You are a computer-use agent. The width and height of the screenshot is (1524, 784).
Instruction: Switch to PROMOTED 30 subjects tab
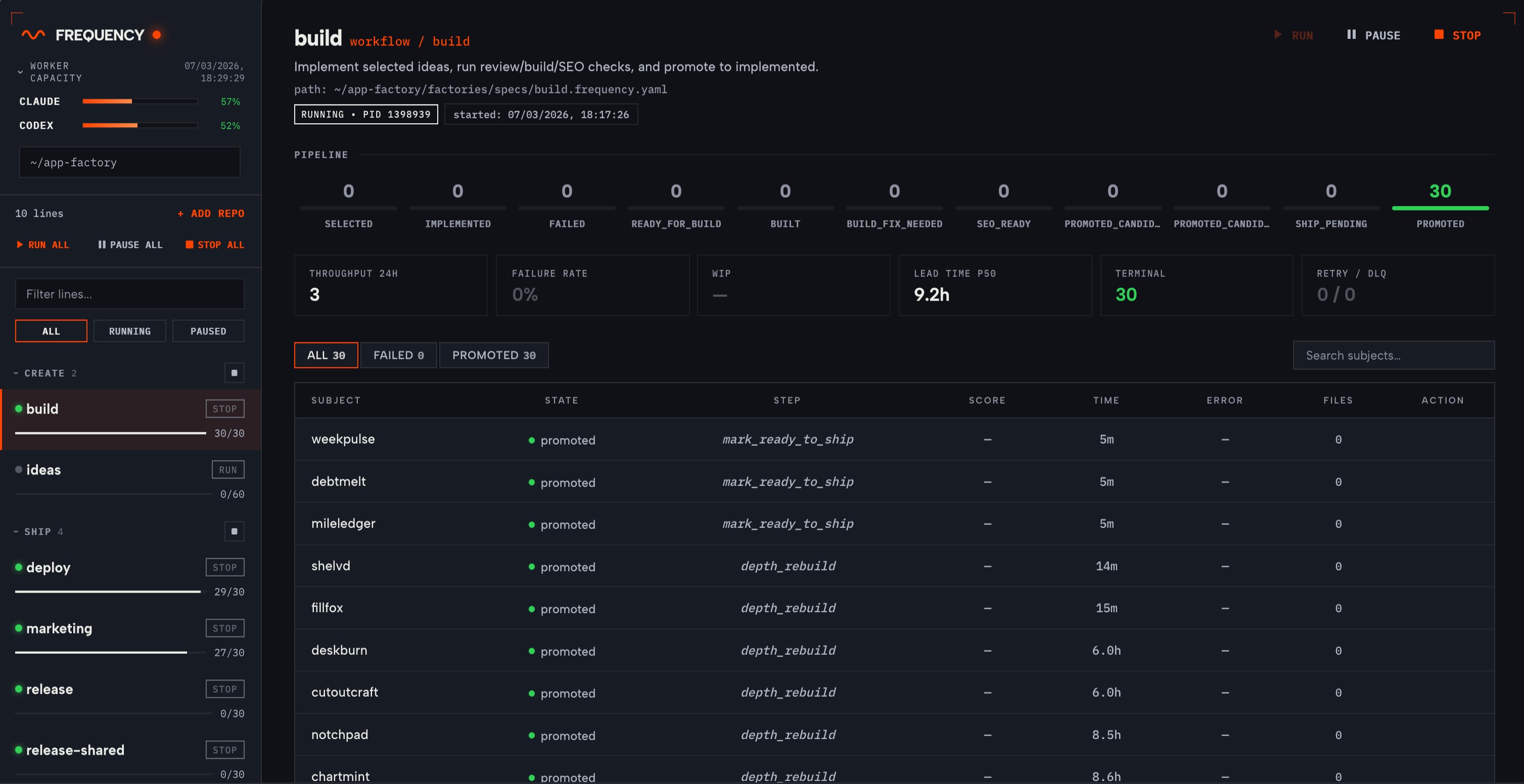point(493,355)
